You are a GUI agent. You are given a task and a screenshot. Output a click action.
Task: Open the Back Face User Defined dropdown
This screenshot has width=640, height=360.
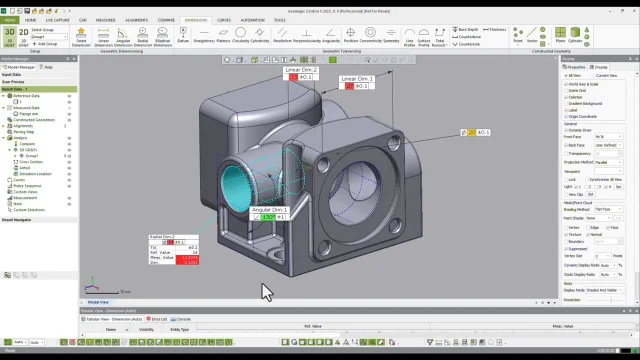coord(608,145)
